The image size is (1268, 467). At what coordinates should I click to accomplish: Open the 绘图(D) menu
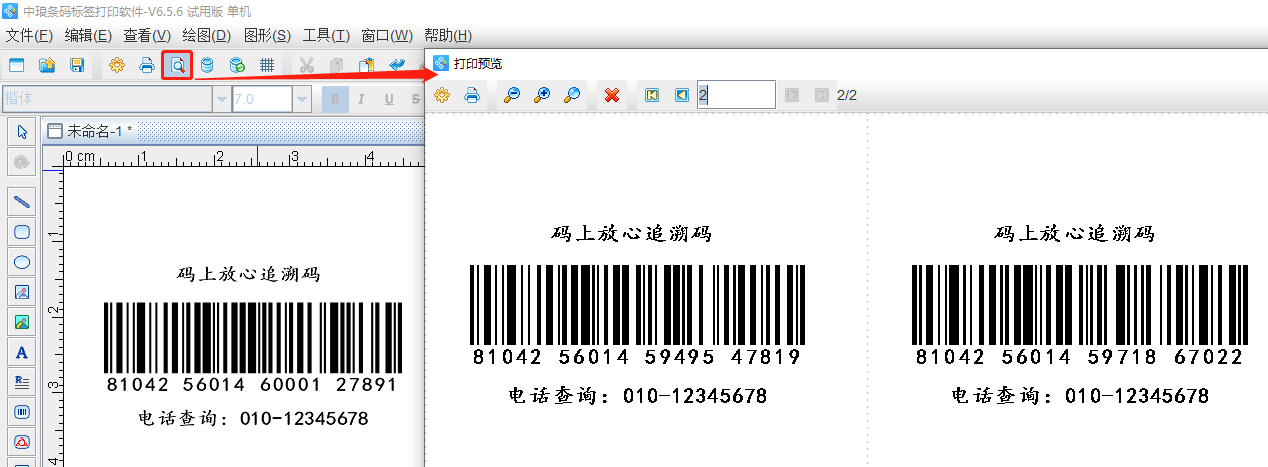click(206, 36)
